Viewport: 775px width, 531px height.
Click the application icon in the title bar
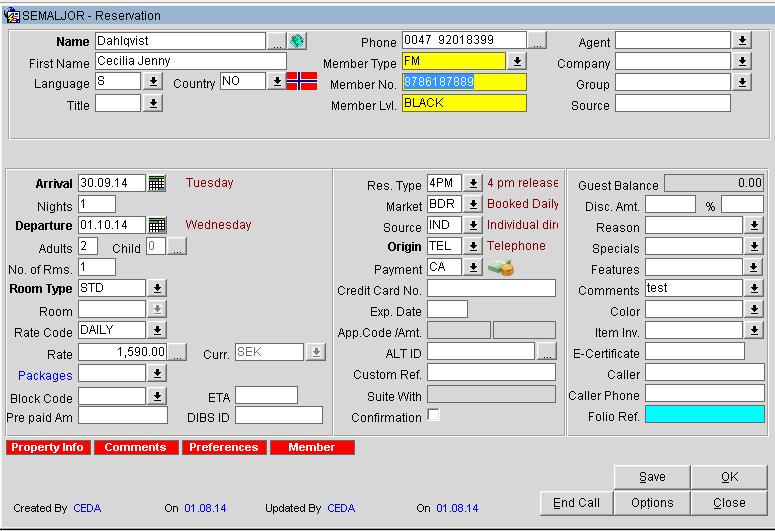11,15
